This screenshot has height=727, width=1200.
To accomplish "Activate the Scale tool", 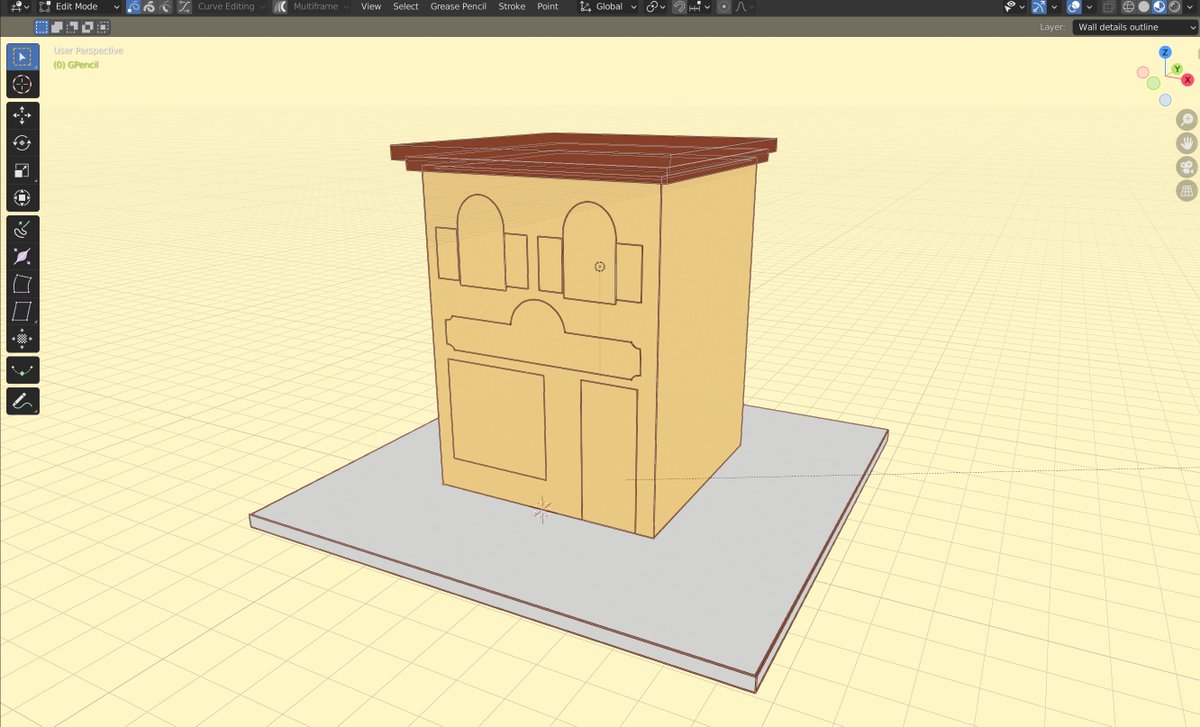I will [x=22, y=170].
